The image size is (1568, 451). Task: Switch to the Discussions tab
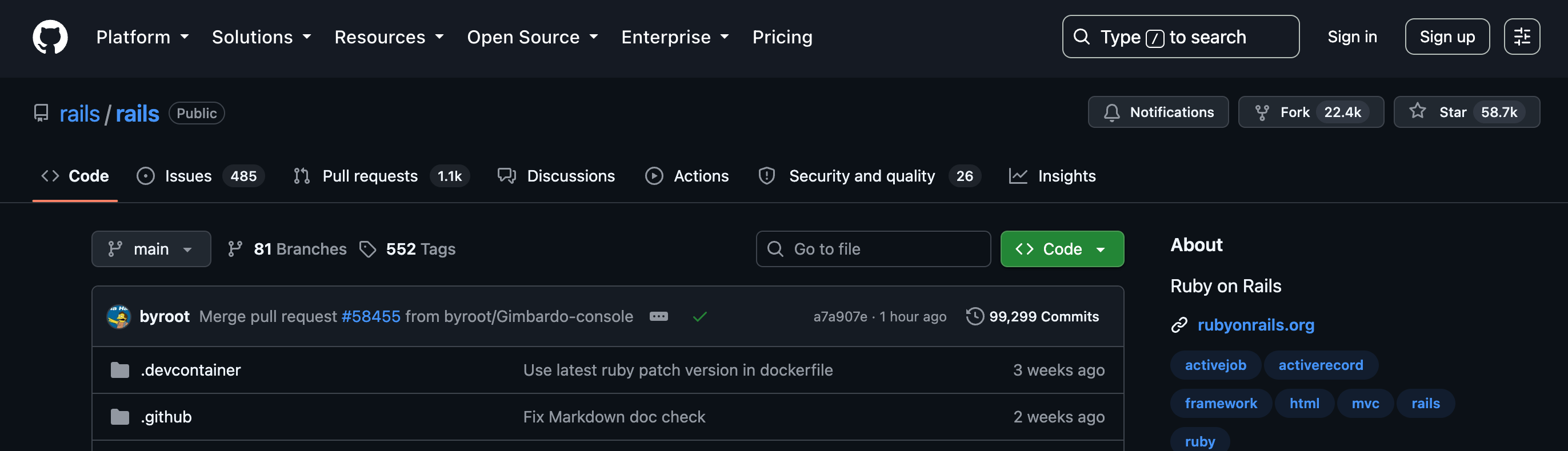(x=557, y=176)
